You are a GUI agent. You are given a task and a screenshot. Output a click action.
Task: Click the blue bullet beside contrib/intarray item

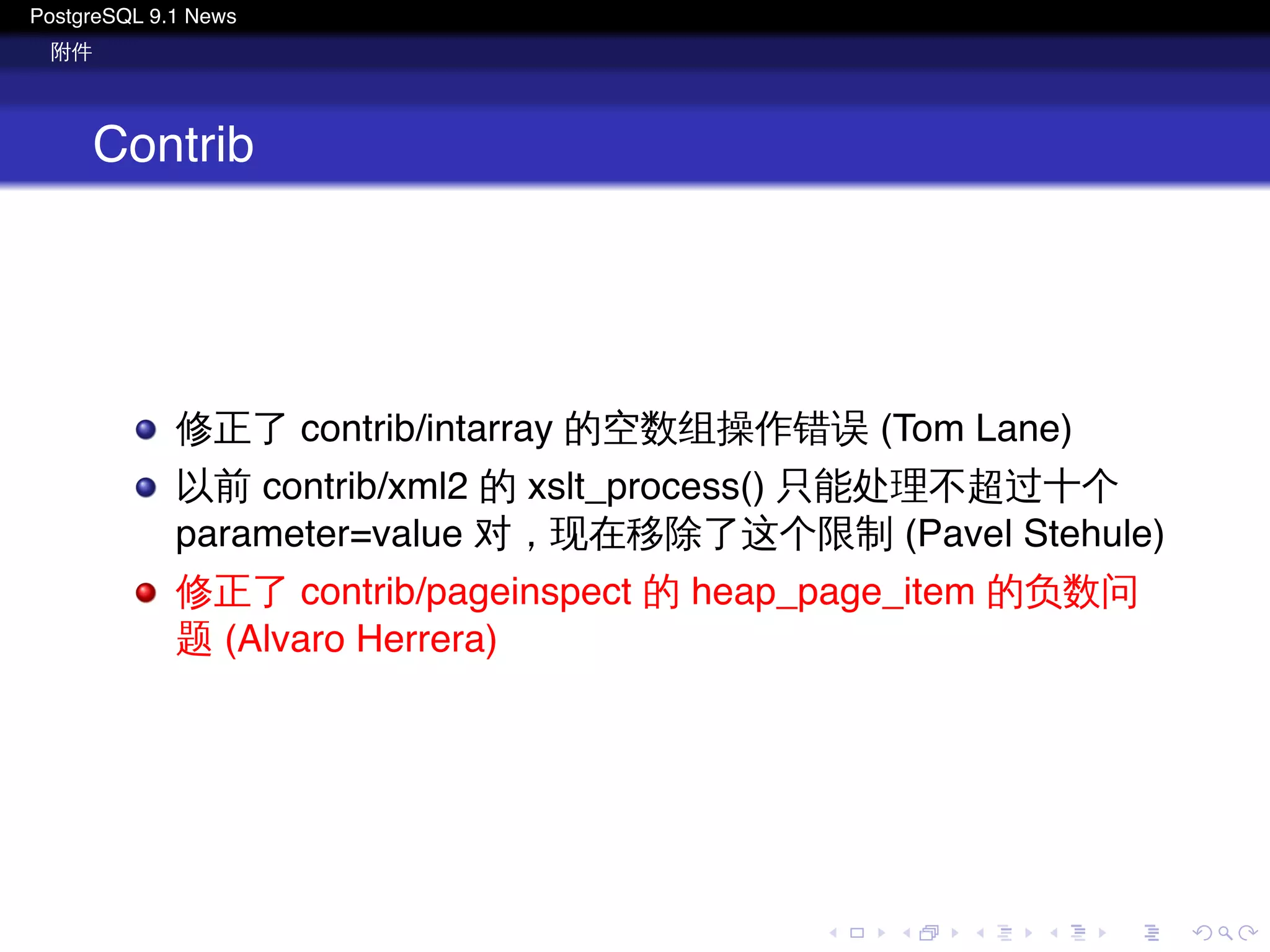pyautogui.click(x=146, y=429)
